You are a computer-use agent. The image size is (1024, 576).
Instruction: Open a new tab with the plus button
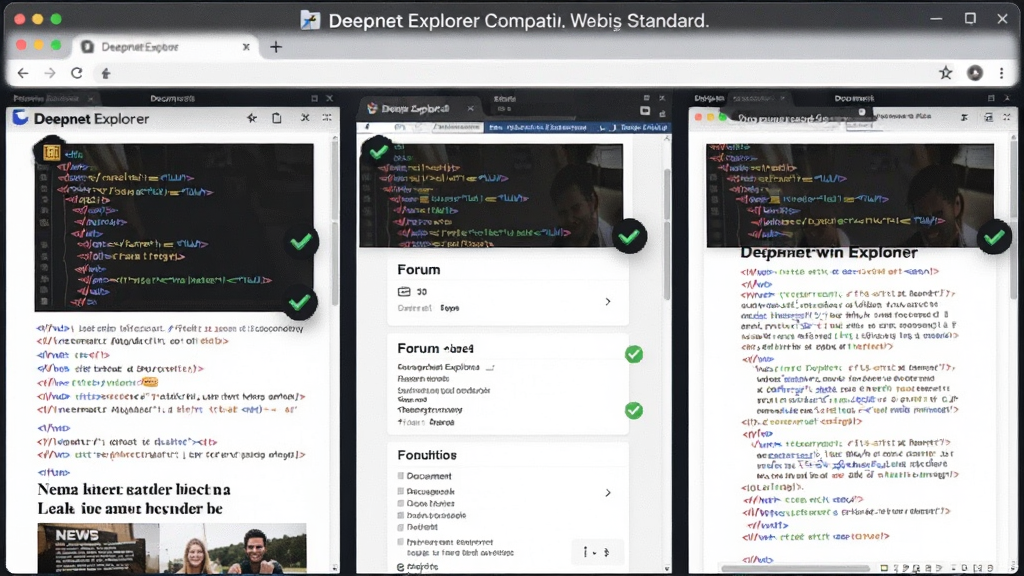coord(276,47)
